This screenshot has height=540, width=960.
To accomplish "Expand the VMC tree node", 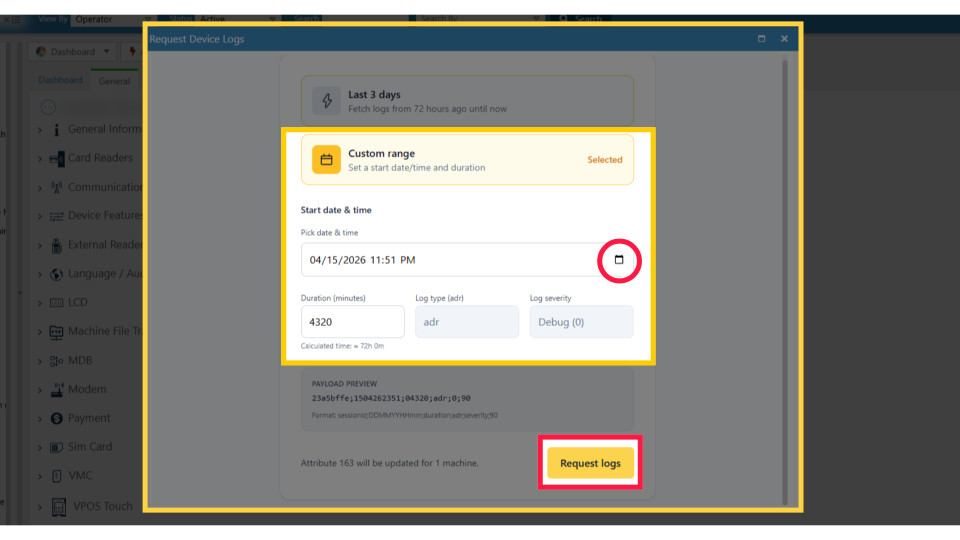I will 40,477.
